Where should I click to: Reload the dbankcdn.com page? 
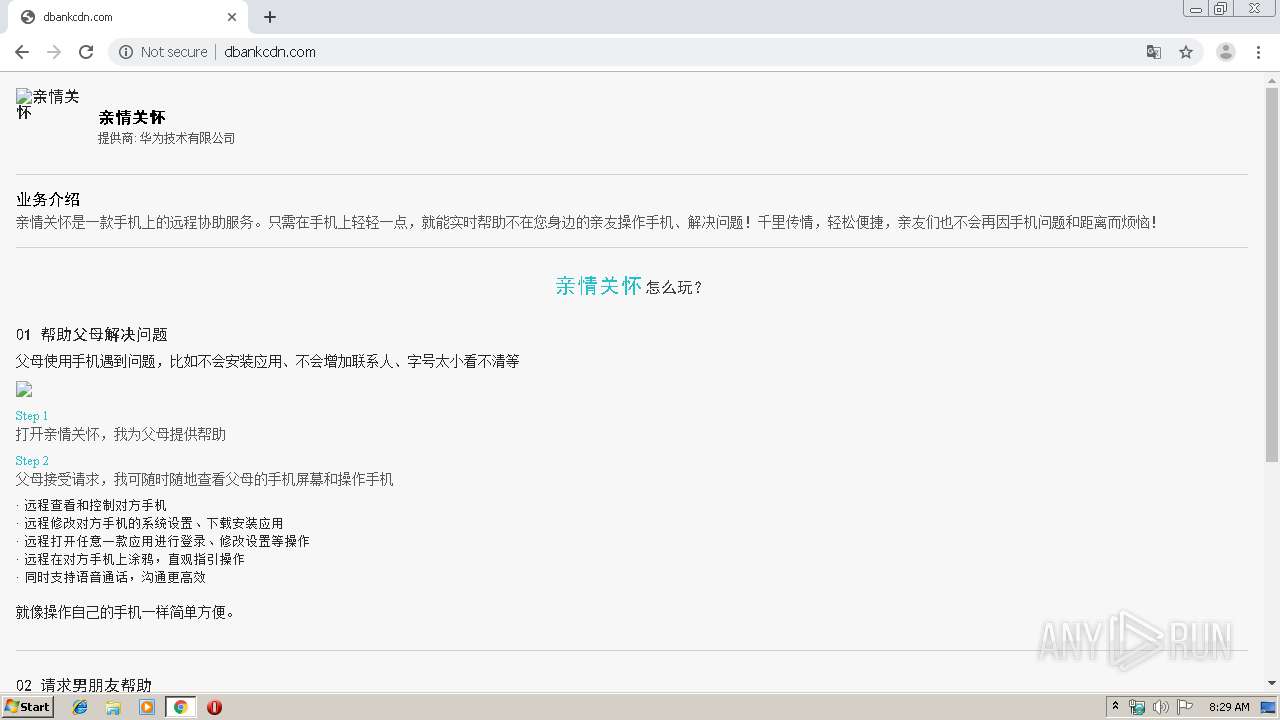pyautogui.click(x=86, y=52)
